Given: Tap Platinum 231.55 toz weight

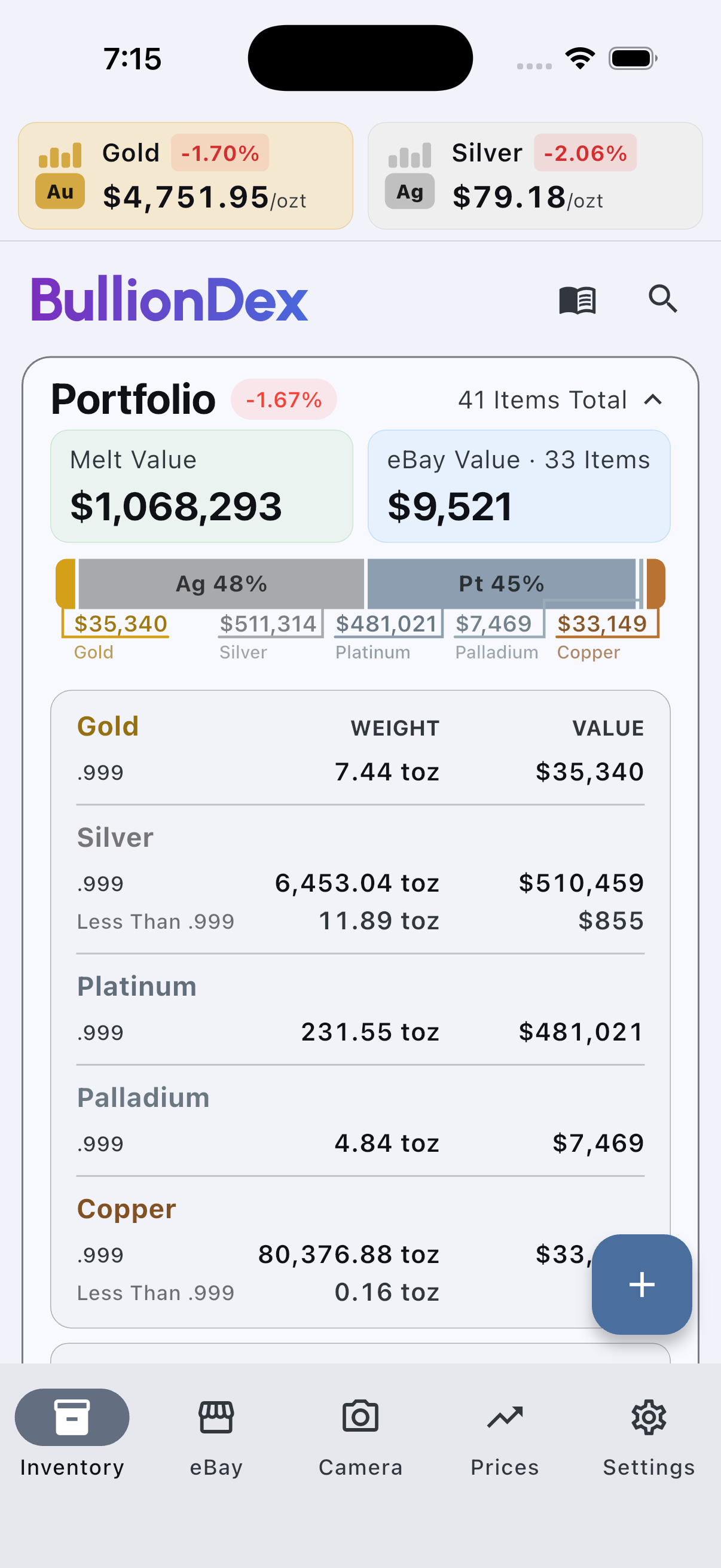Looking at the screenshot, I should pos(371,1032).
